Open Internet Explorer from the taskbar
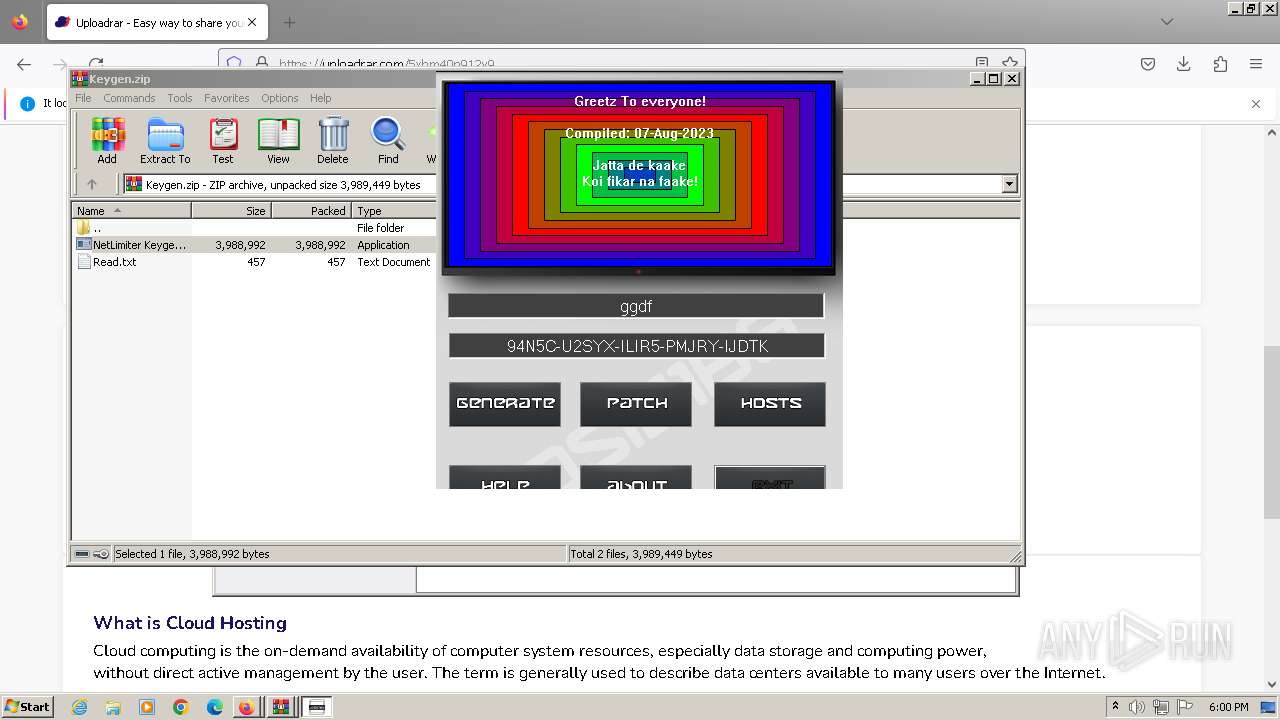Image resolution: width=1280 pixels, height=720 pixels. coord(79,707)
